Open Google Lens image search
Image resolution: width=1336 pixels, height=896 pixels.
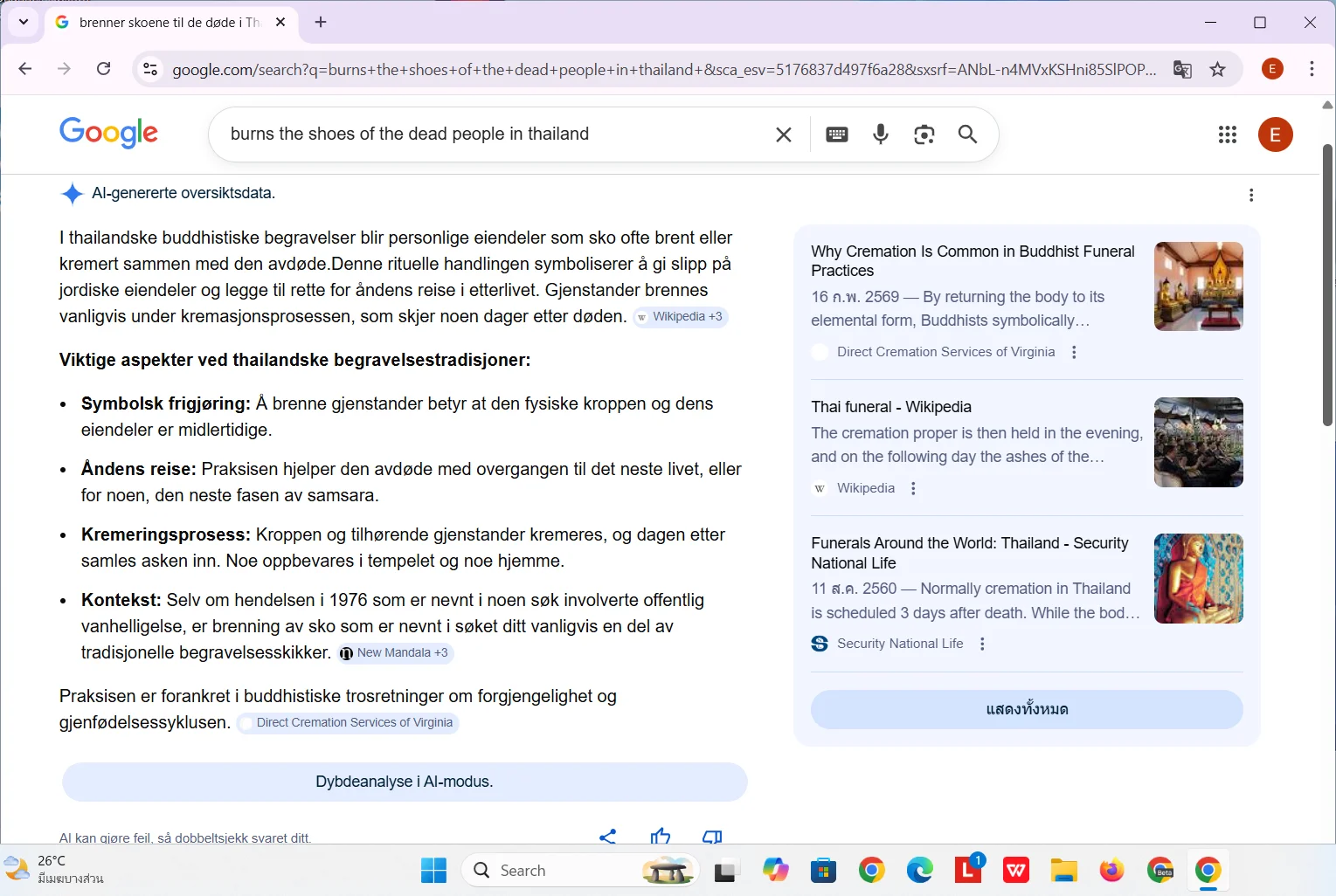click(924, 134)
